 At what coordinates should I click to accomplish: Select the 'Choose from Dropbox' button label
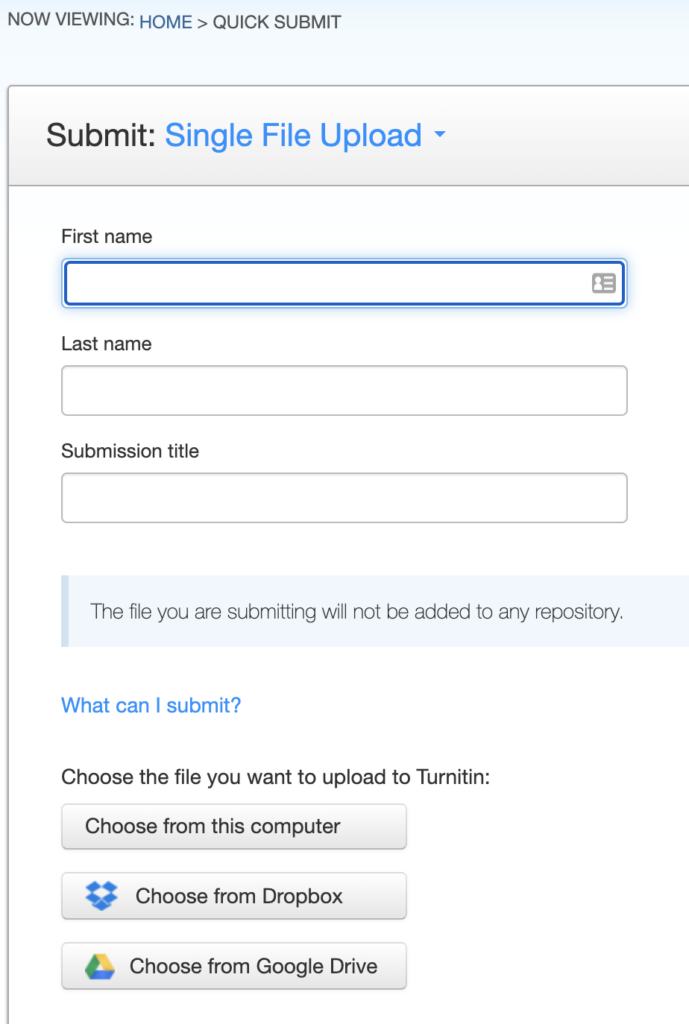coord(239,896)
